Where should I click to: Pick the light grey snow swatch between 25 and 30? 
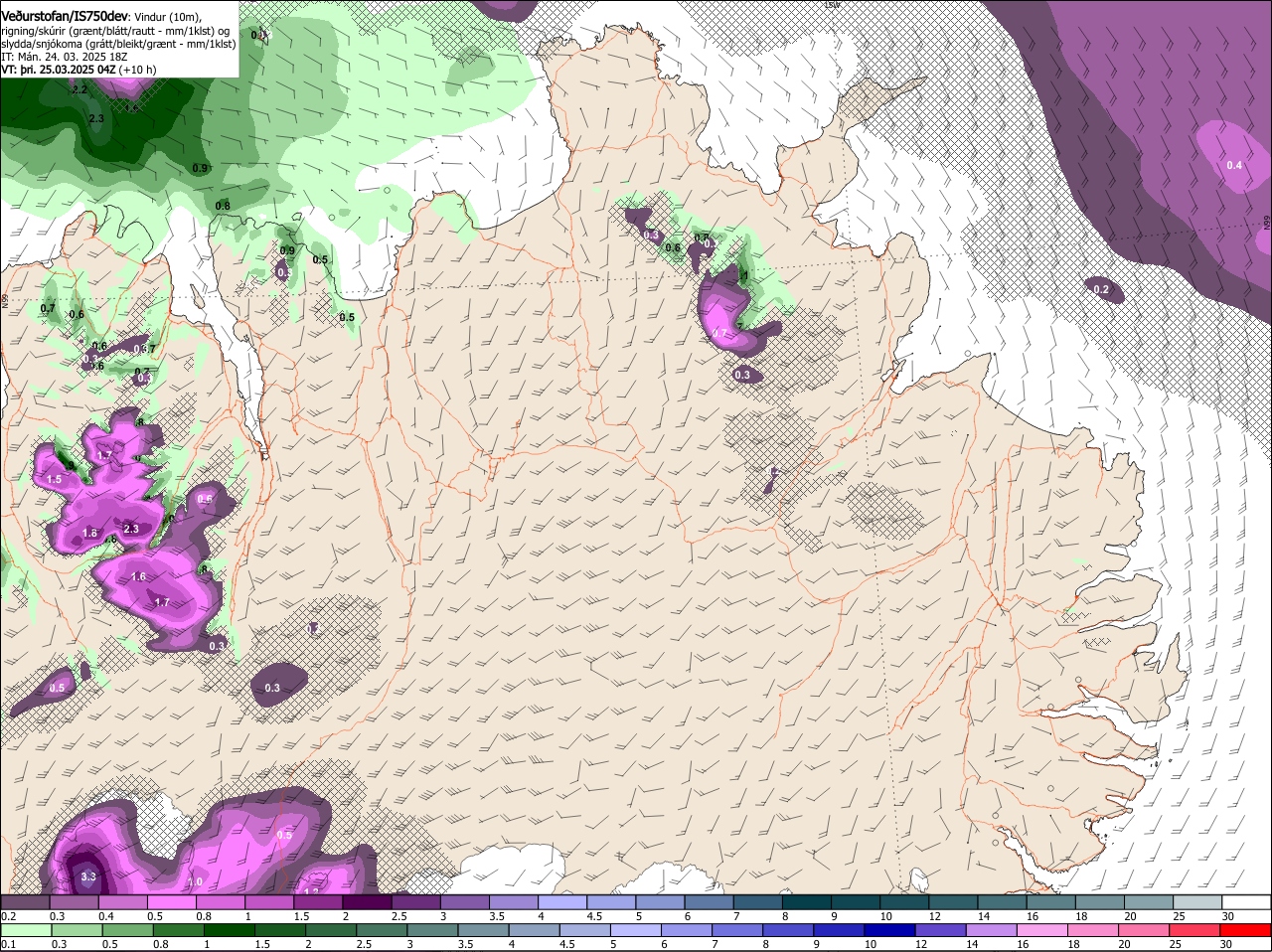pos(1198,901)
